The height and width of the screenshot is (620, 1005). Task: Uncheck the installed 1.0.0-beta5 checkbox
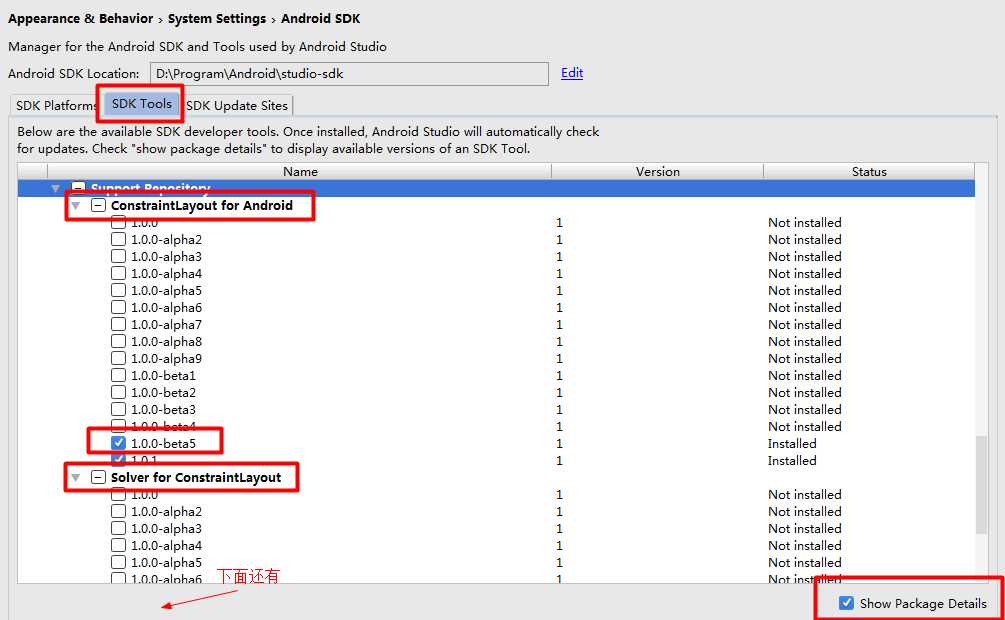point(119,443)
